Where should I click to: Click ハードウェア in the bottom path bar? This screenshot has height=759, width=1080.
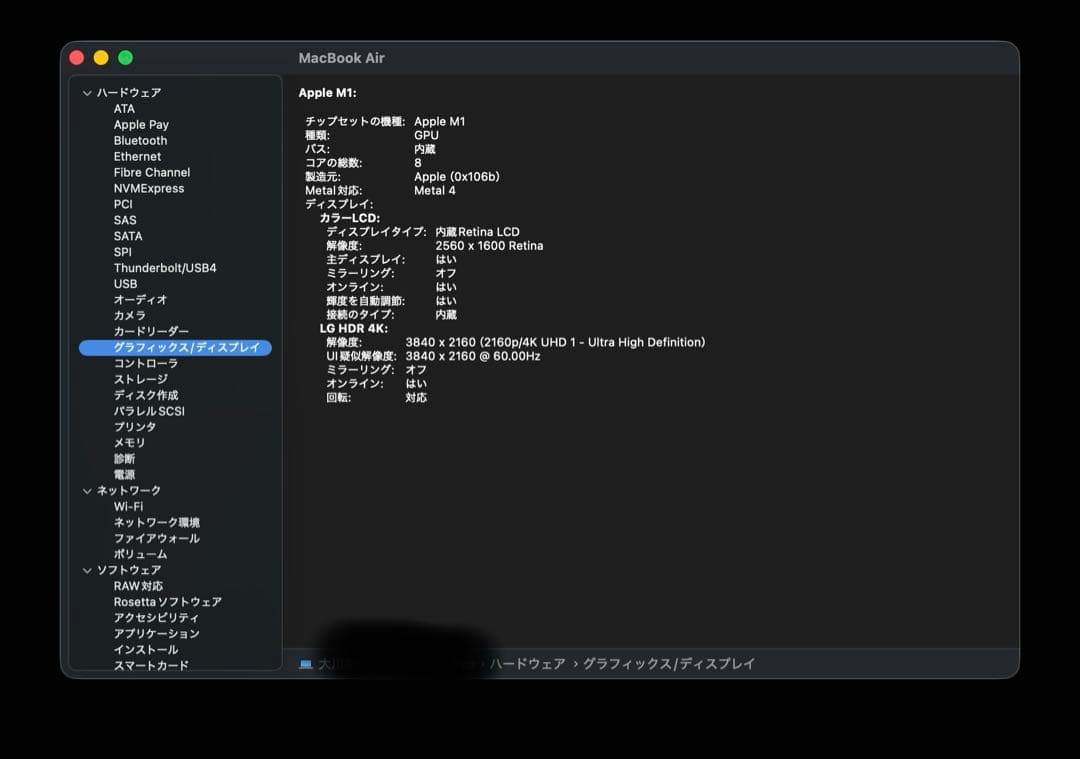click(x=528, y=664)
